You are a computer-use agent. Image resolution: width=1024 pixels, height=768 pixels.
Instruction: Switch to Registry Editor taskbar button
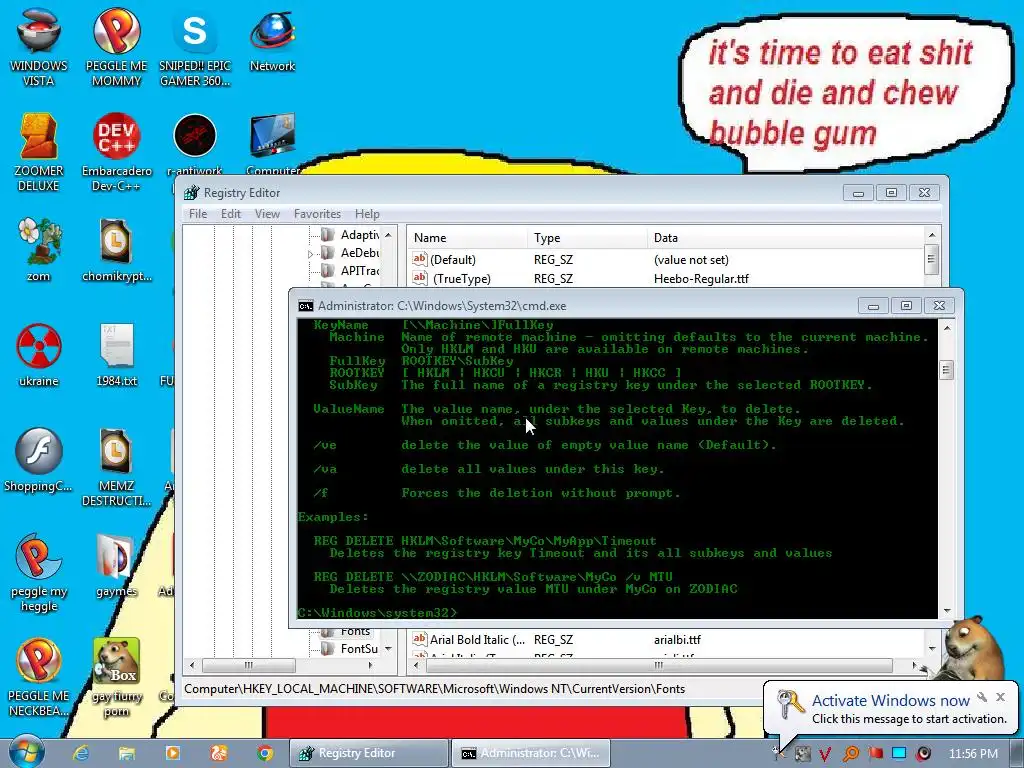[369, 753]
